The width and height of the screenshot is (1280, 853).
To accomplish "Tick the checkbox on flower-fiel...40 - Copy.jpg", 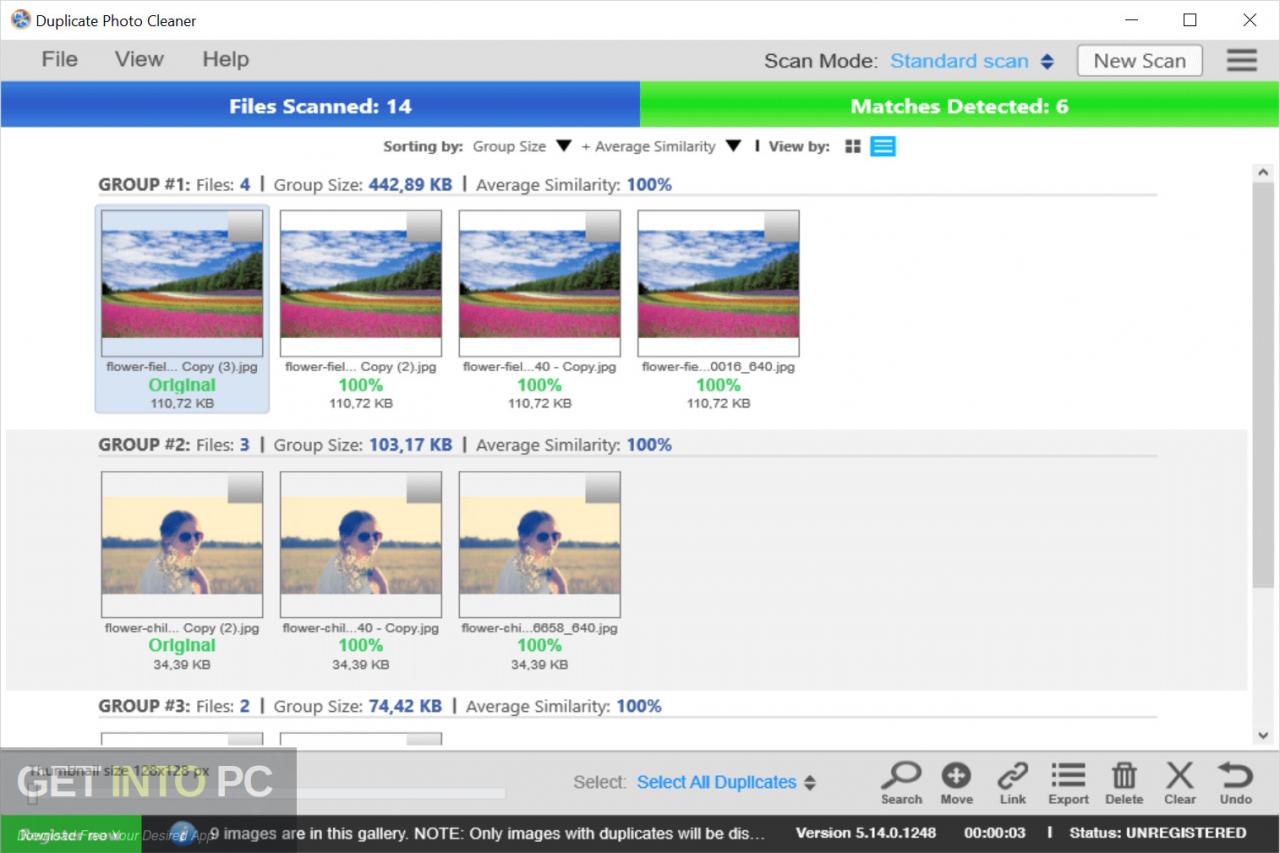I will click(x=604, y=226).
